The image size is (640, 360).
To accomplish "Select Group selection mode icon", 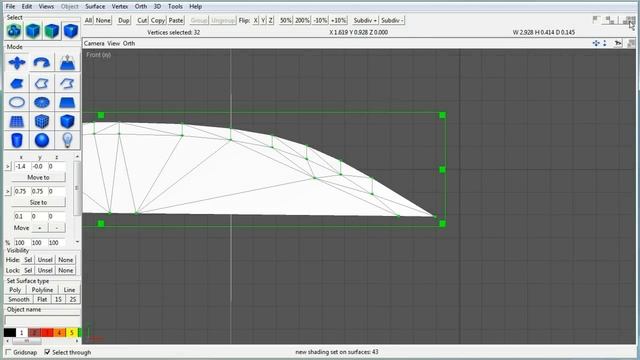I will [14, 31].
